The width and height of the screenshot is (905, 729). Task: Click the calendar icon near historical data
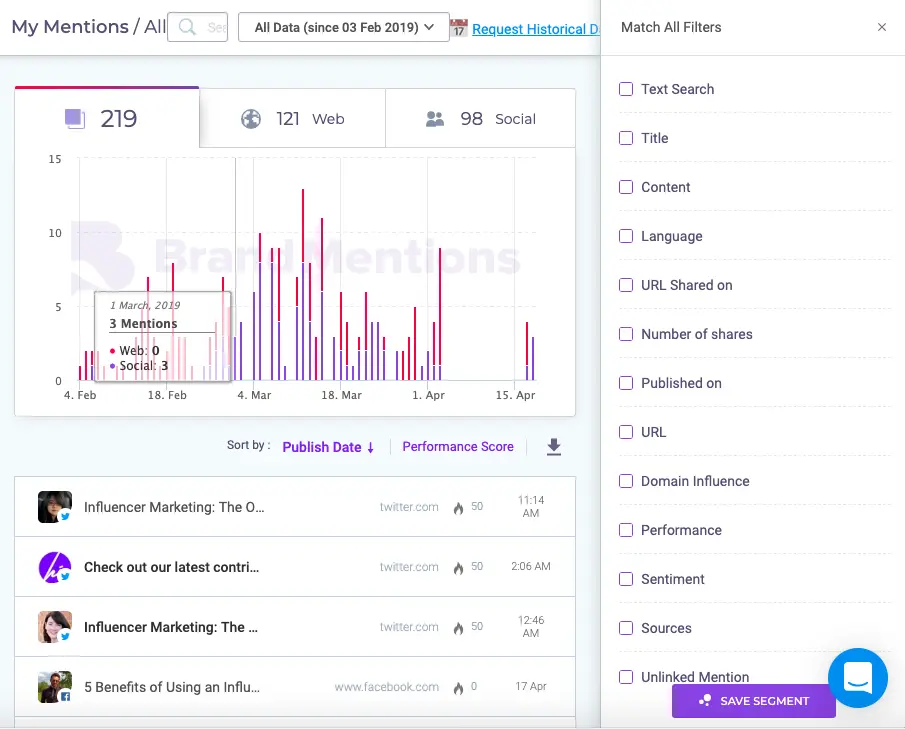(458, 28)
